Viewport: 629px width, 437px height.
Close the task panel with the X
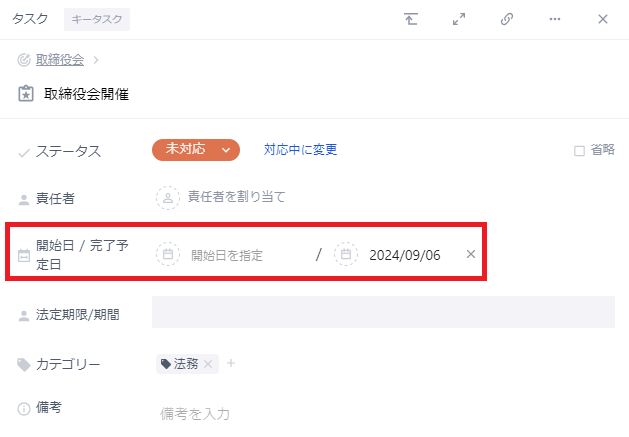603,19
